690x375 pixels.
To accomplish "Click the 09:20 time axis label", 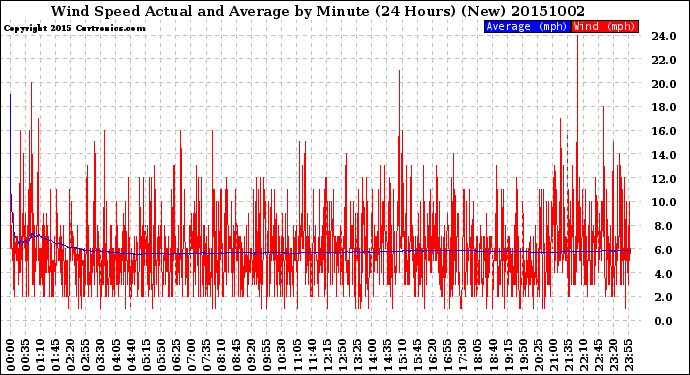I will 252,355.
